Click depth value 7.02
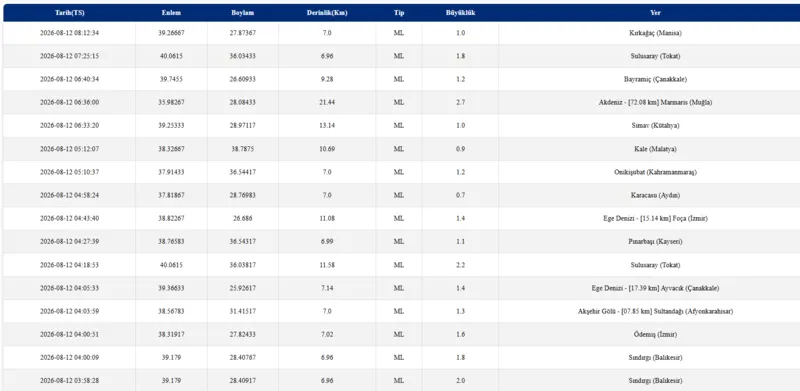The image size is (800, 391). tap(327, 335)
